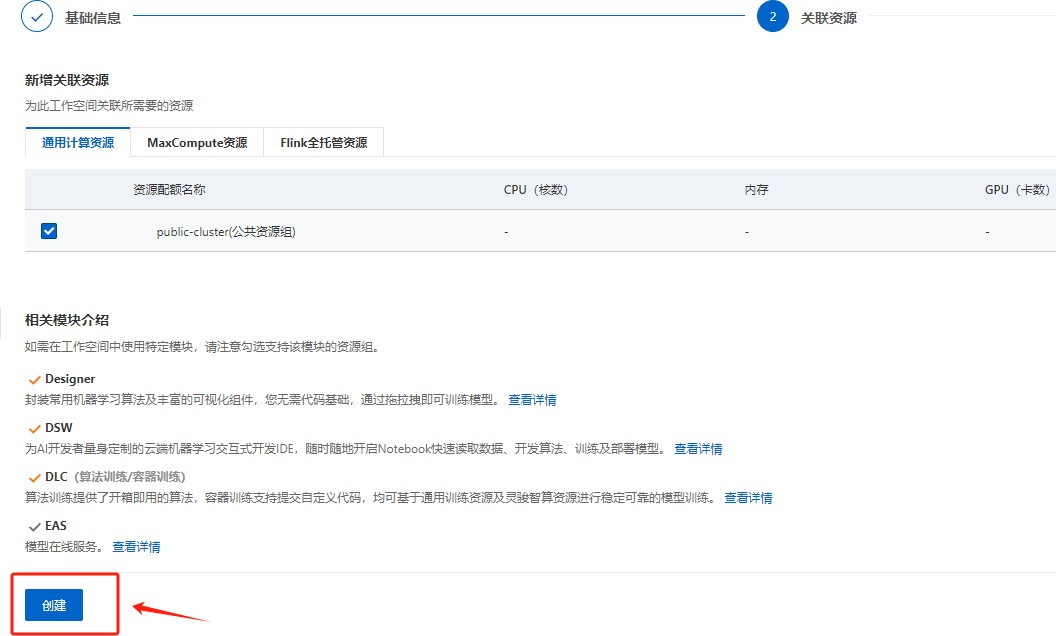Viewport: 1056px width, 636px height.
Task: Select the 通用计算资源 tab
Action: (78, 143)
